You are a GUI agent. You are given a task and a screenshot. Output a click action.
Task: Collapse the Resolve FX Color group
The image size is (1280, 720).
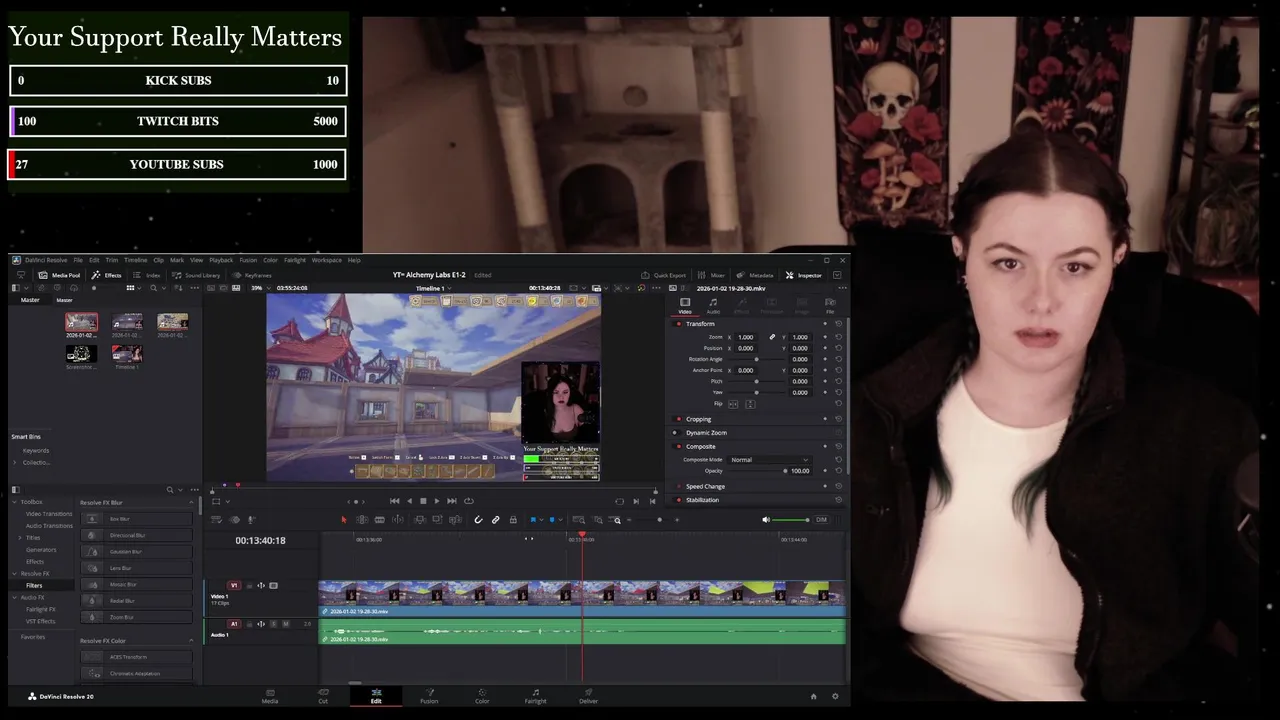191,641
